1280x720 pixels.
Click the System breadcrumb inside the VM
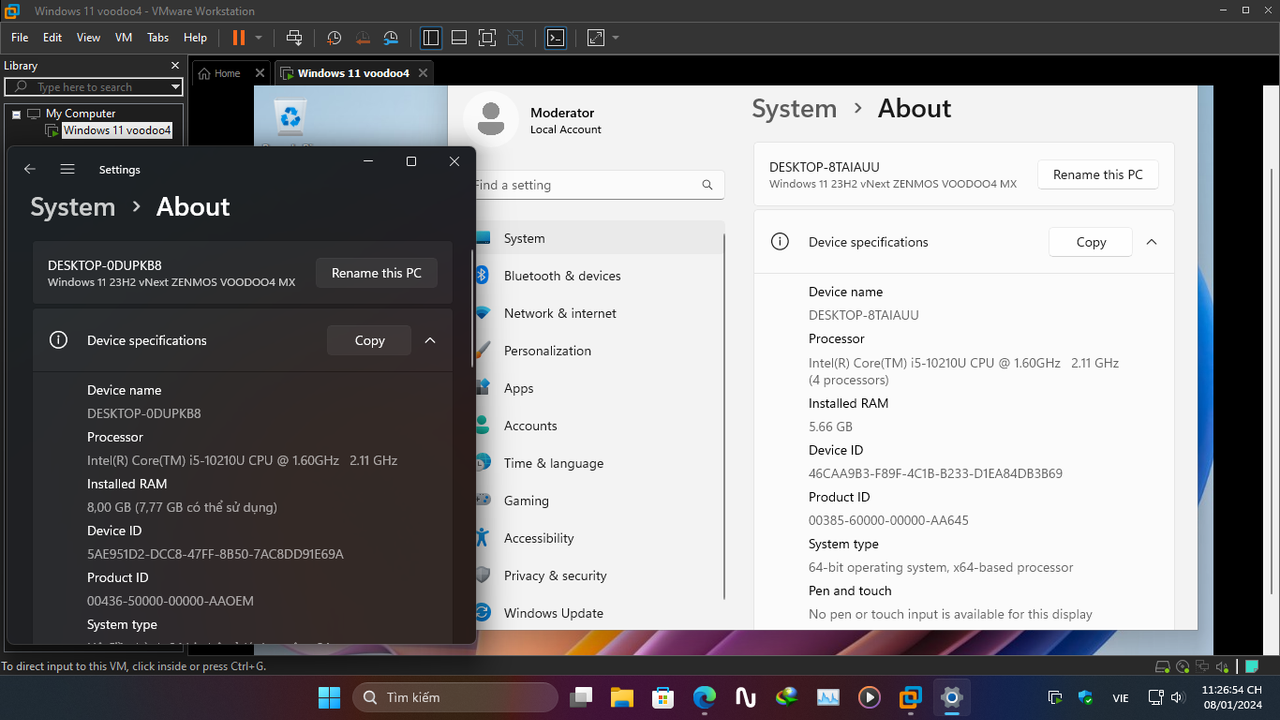[x=794, y=109]
